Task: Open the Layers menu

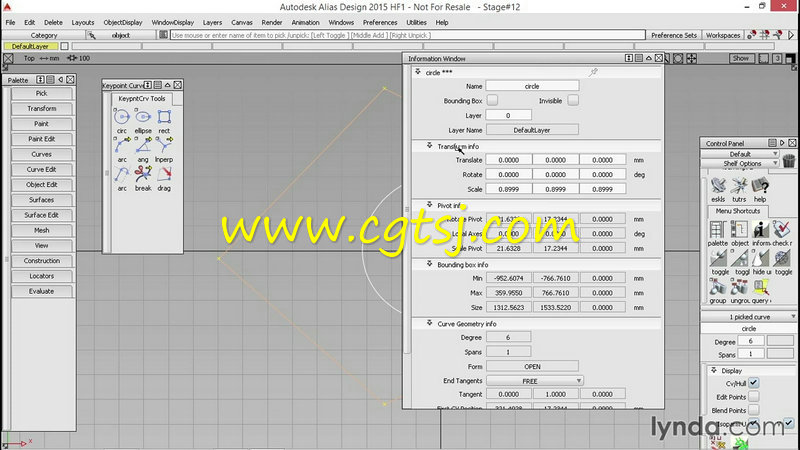Action: click(x=212, y=22)
